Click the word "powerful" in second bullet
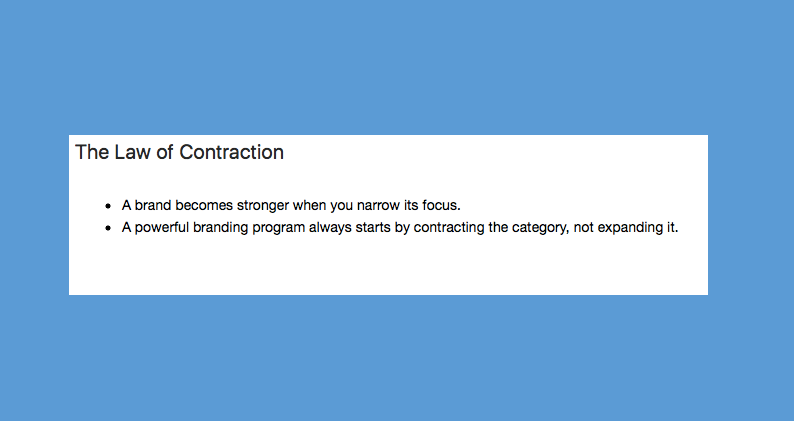Viewport: 794px width, 421px height. point(162,227)
